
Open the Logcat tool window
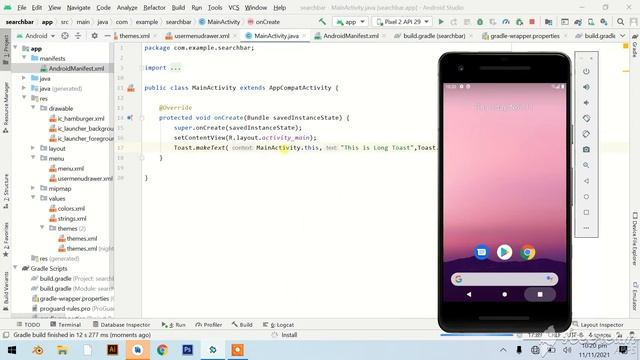point(278,324)
